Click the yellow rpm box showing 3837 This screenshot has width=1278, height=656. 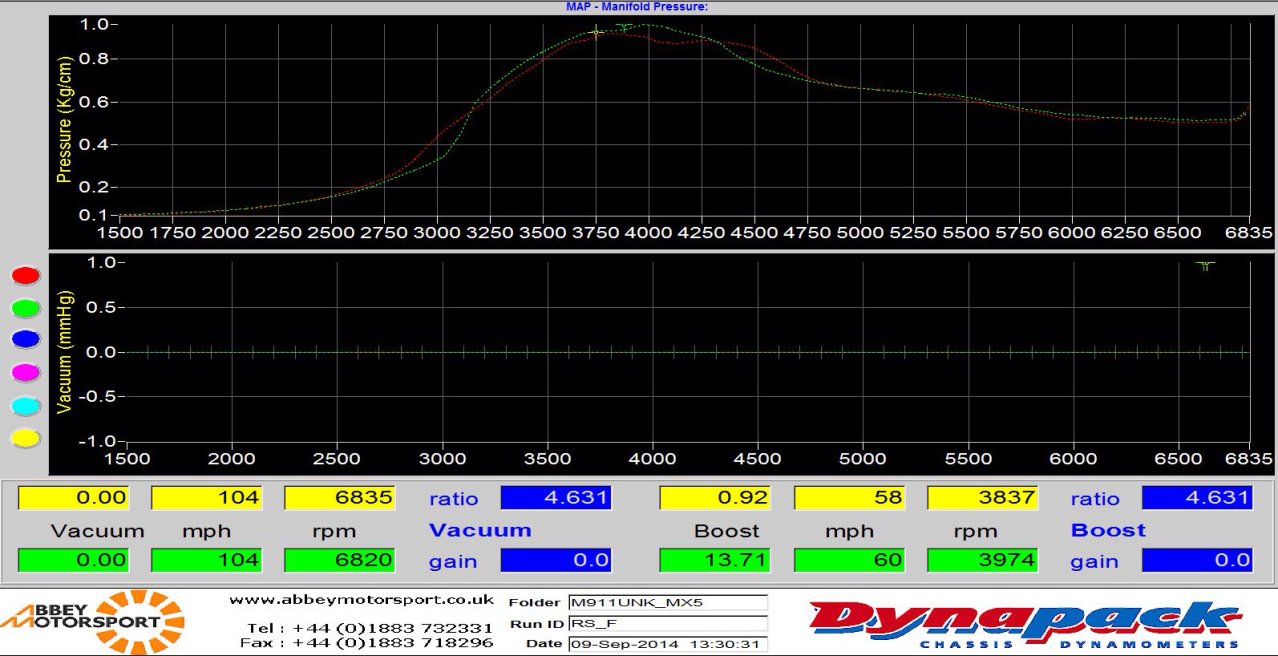pyautogui.click(x=982, y=498)
